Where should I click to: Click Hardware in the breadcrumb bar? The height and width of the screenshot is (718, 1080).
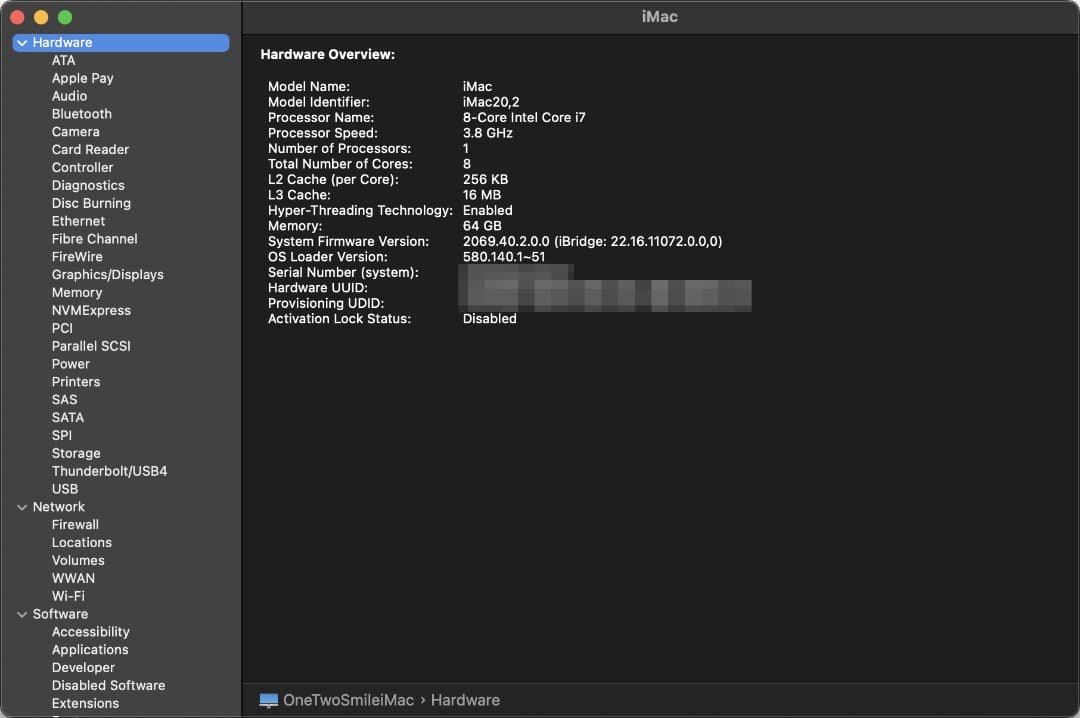click(x=465, y=700)
